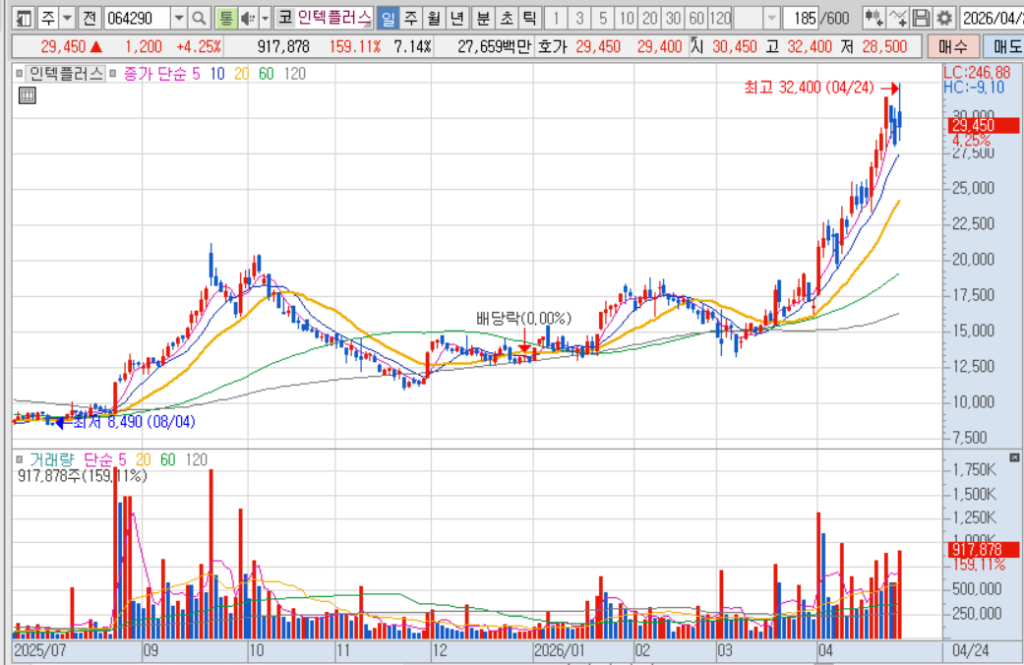Screen dimensions: 1024x665
Task: Select the 월 monthly chart period
Action: 434,18
